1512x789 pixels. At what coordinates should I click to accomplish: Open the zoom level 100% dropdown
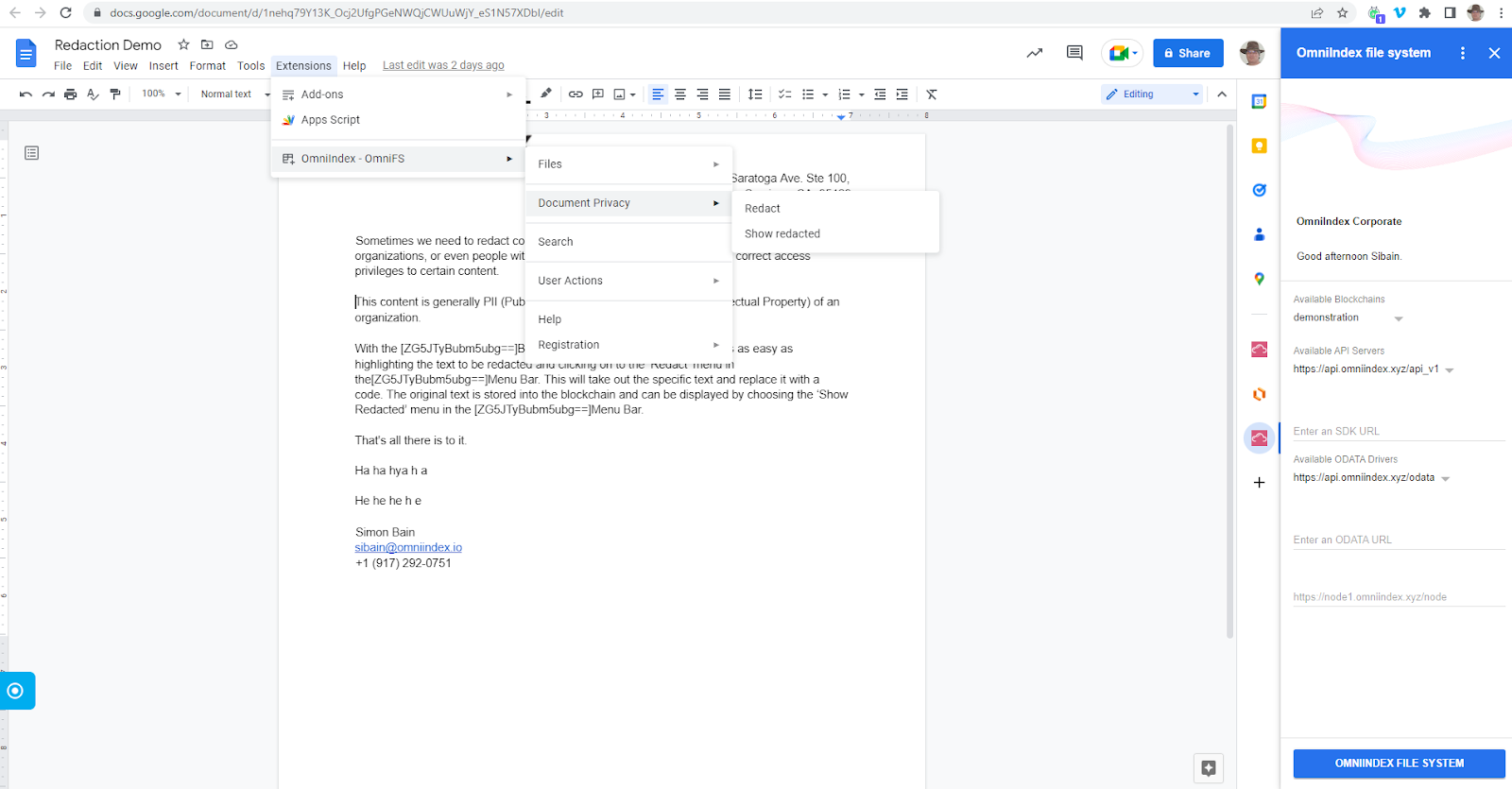tap(161, 94)
